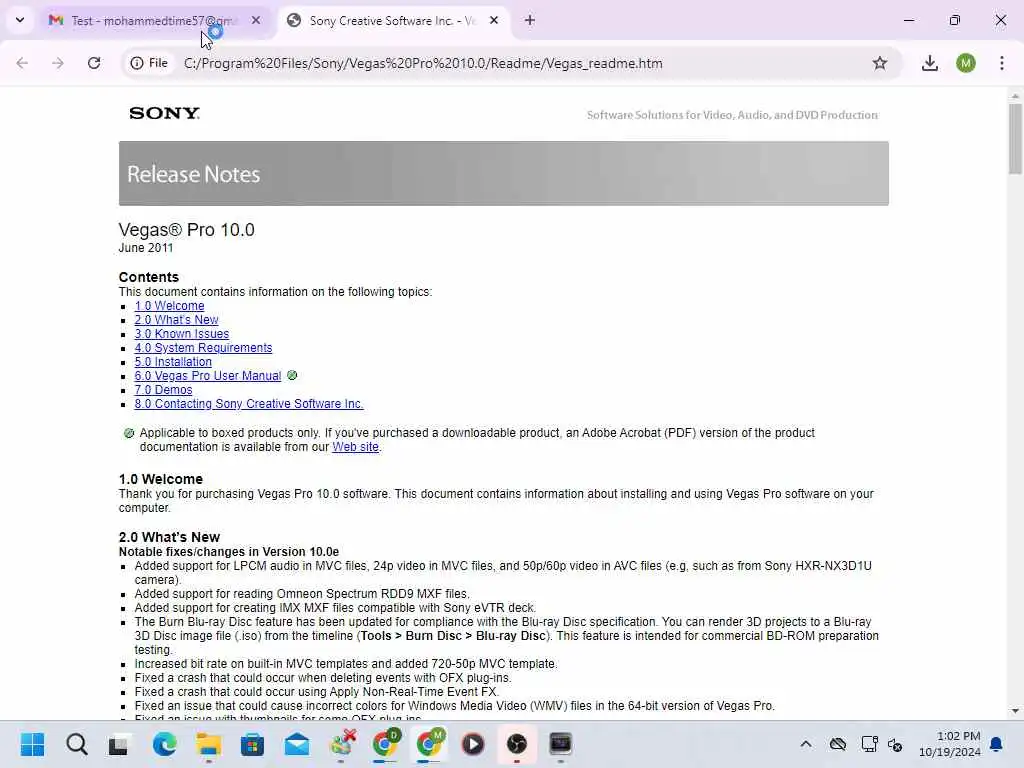
Task: Click the muted volume tray icon
Action: coord(895,744)
